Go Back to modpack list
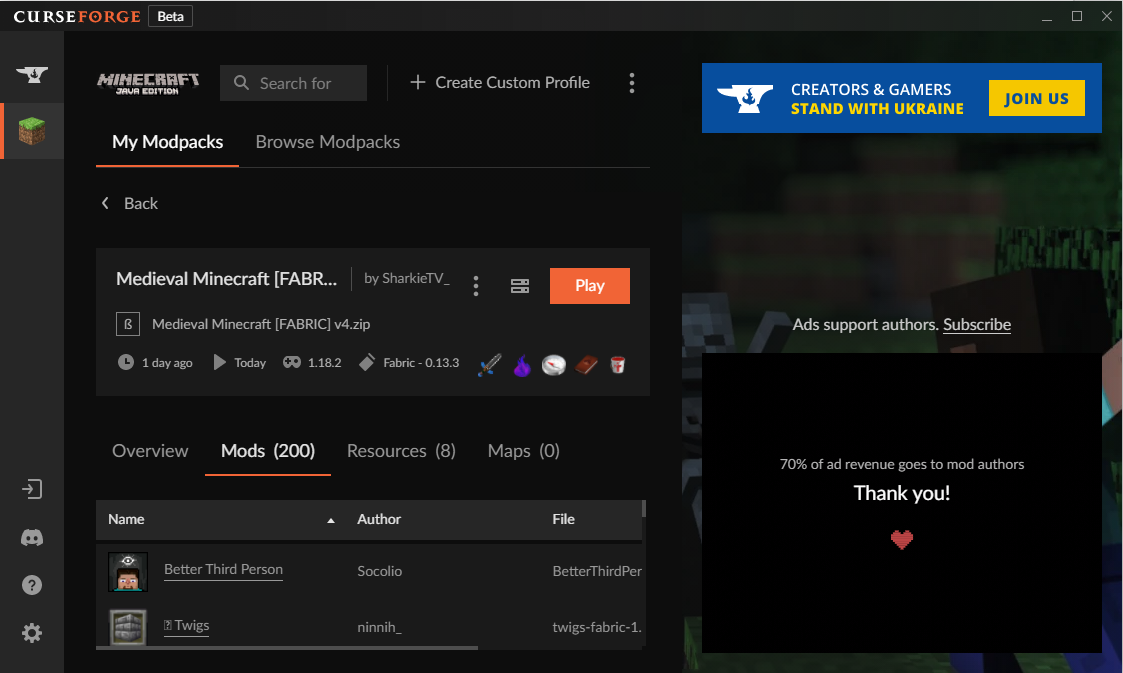Image resolution: width=1123 pixels, height=673 pixels. click(x=130, y=203)
